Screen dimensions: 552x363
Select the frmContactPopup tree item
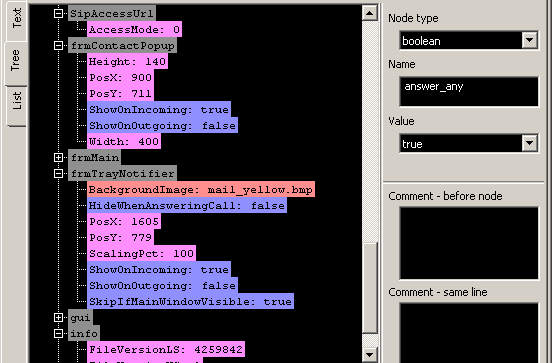(x=122, y=45)
